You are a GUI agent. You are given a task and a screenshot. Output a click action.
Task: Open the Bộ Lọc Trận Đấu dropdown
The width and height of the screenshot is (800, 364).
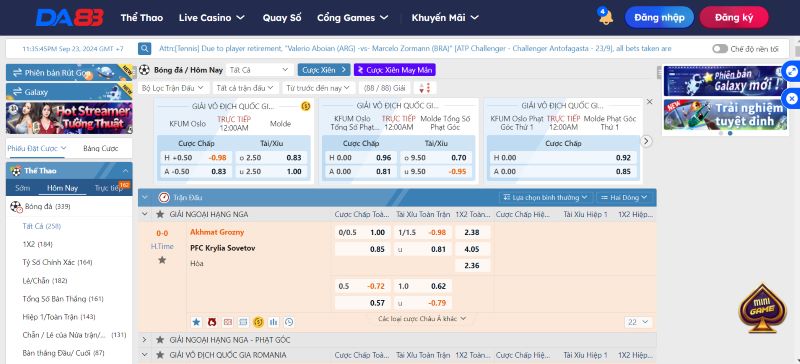tap(172, 88)
